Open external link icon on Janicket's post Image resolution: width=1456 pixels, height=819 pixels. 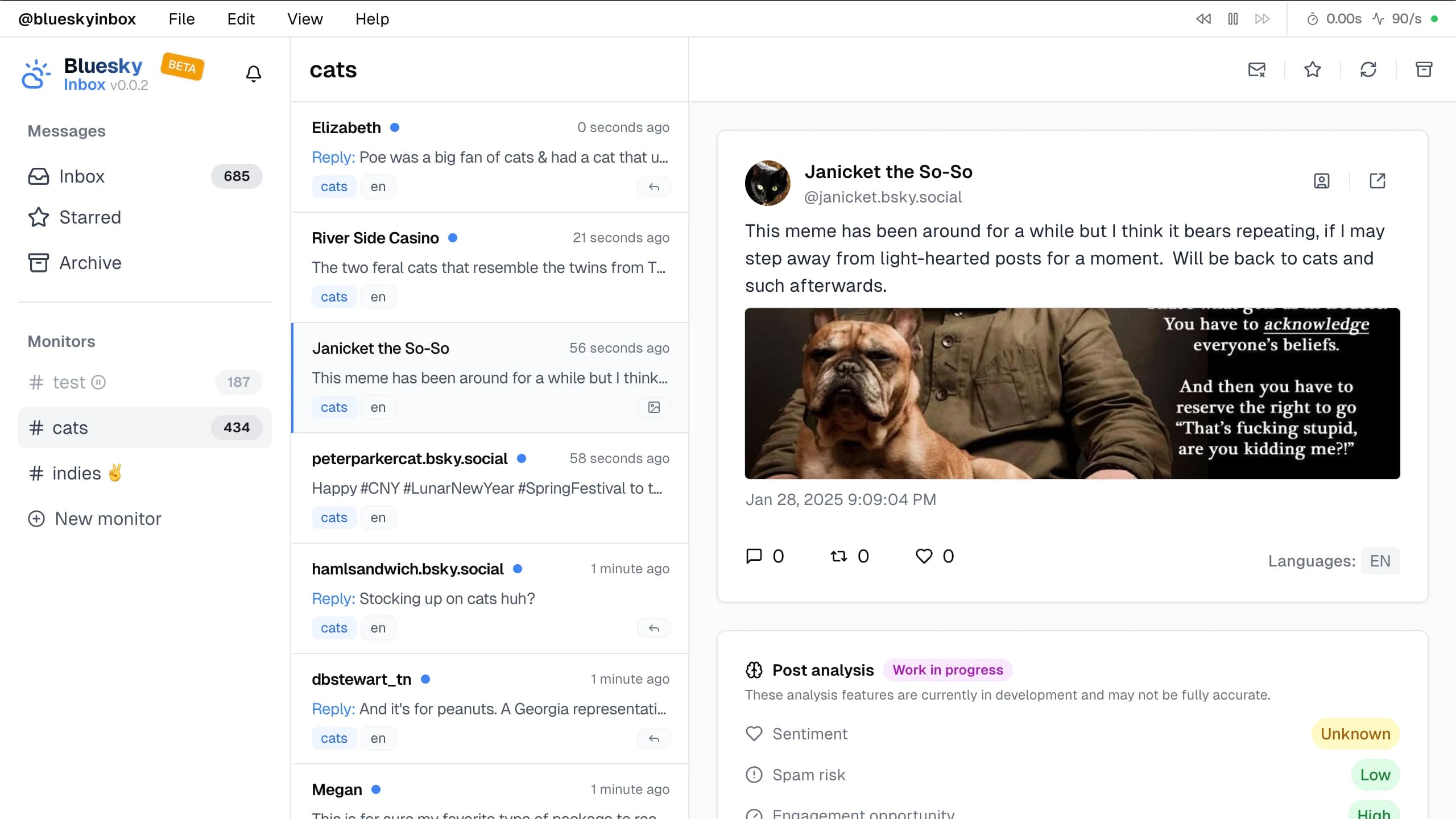[x=1377, y=181]
